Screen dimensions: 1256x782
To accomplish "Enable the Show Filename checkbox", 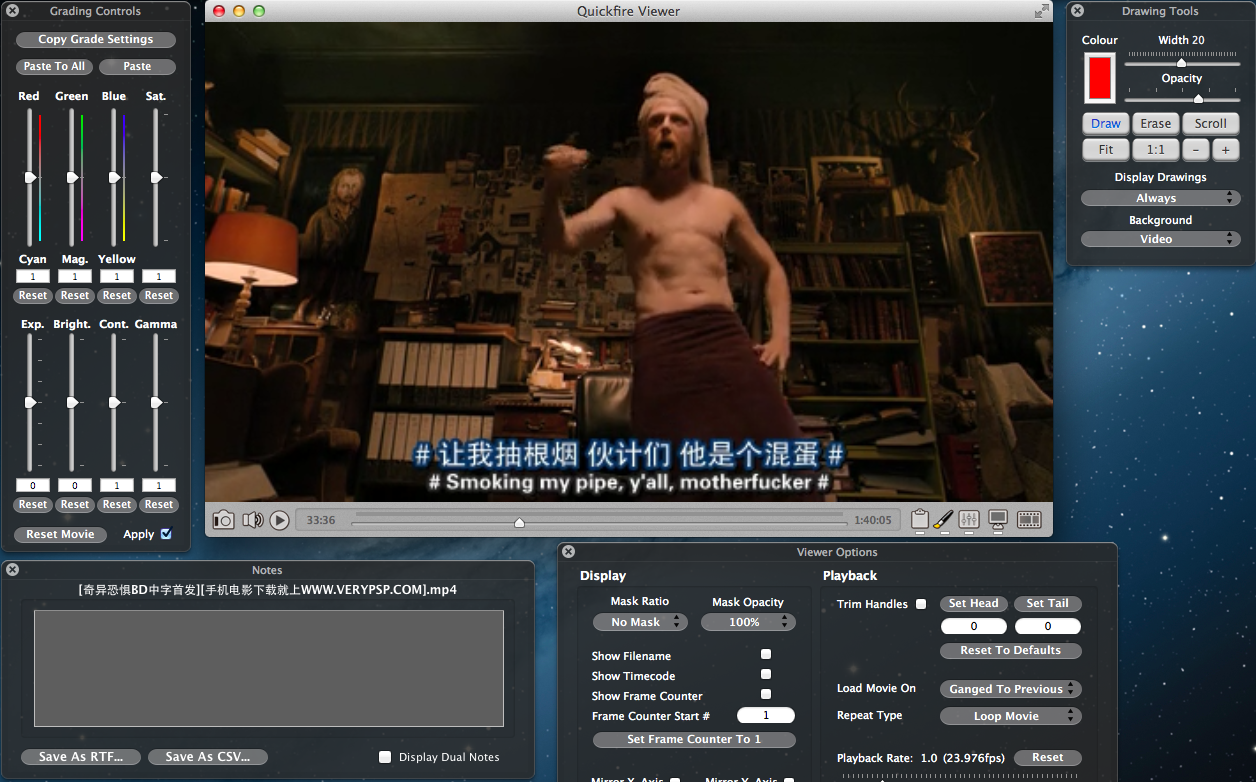I will [766, 654].
